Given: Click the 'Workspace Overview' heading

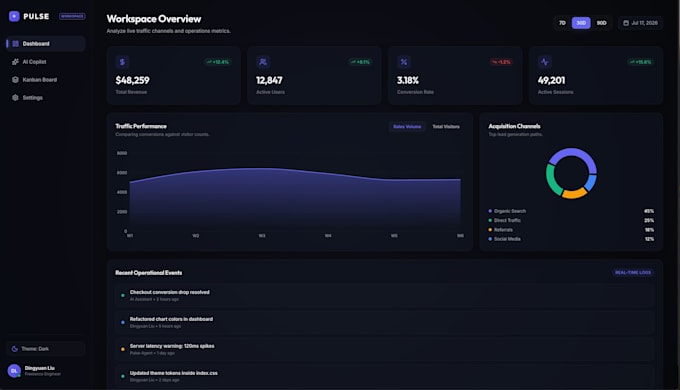Looking at the screenshot, I should pos(154,19).
